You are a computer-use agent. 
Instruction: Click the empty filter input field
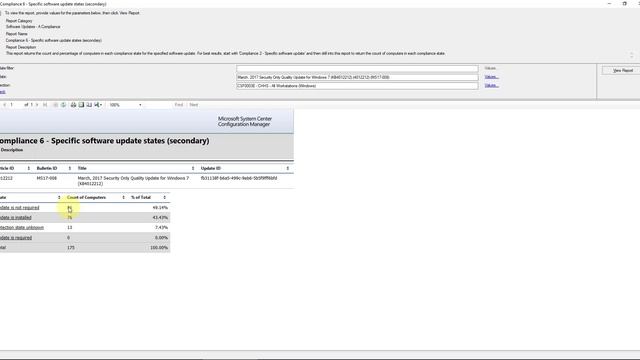[x=357, y=69]
